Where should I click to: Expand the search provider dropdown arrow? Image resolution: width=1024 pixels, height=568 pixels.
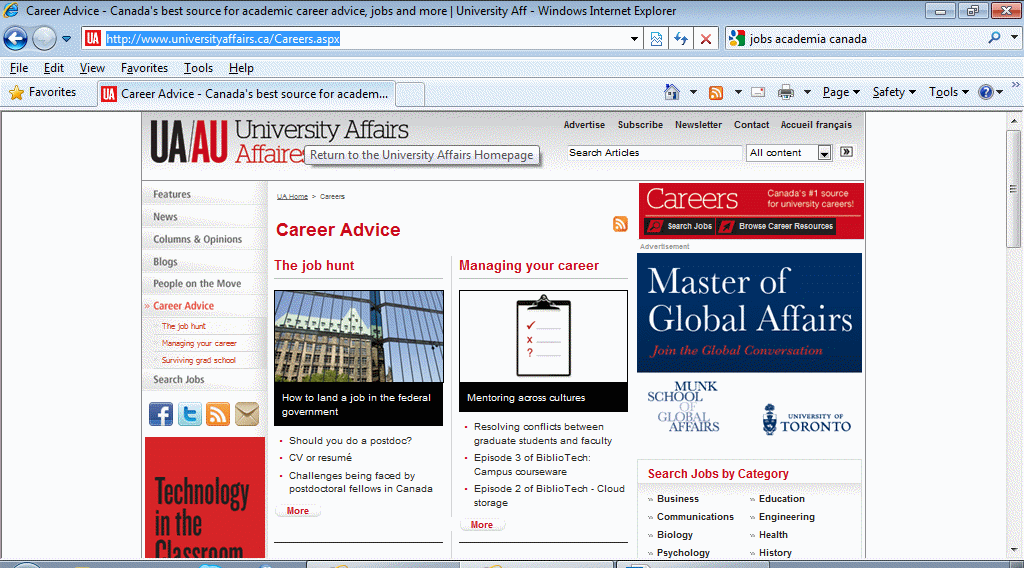tap(1014, 38)
